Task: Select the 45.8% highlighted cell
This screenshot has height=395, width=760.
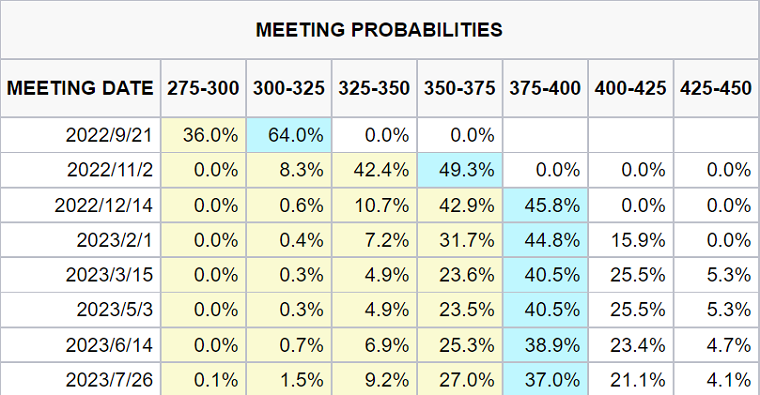Action: pyautogui.click(x=545, y=205)
